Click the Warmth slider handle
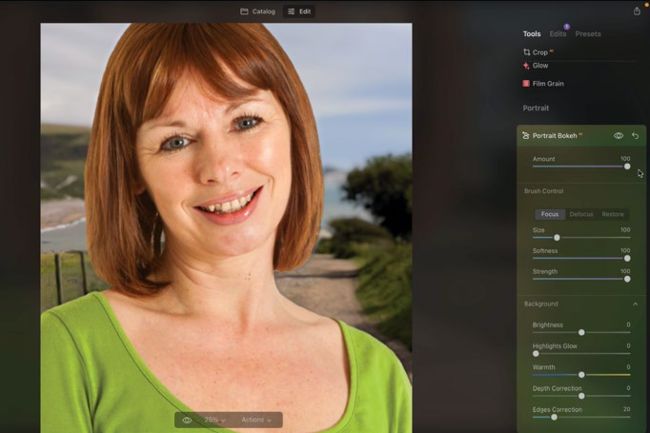650x433 pixels. 581,375
